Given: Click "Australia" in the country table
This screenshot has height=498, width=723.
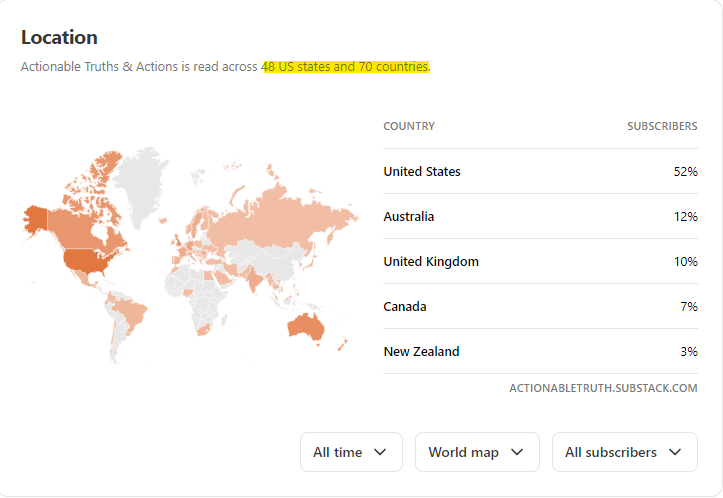Looking at the screenshot, I should [x=408, y=217].
